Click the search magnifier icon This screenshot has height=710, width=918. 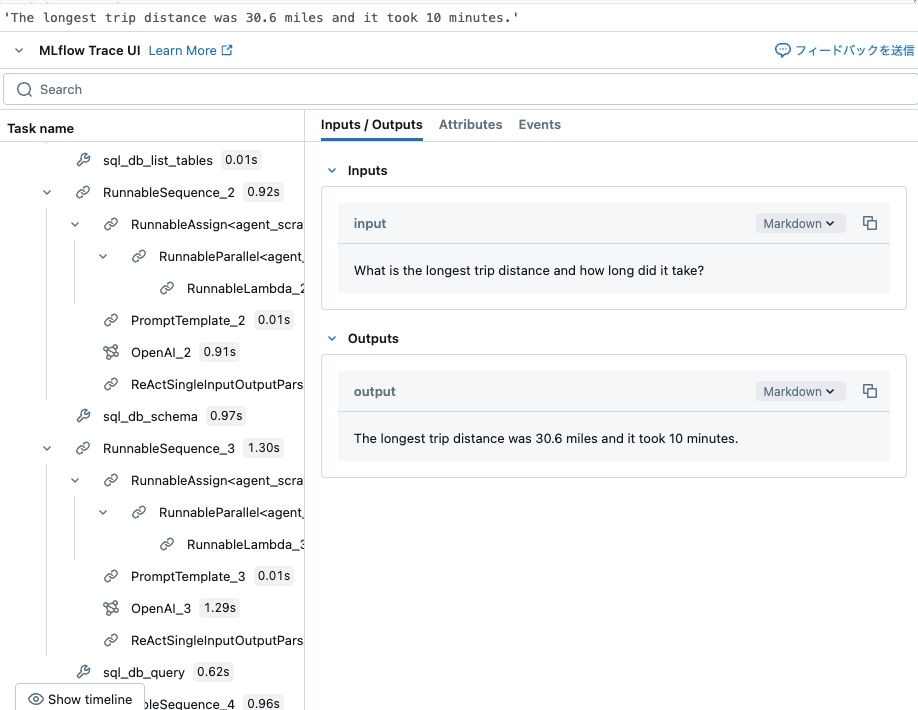(x=24, y=89)
